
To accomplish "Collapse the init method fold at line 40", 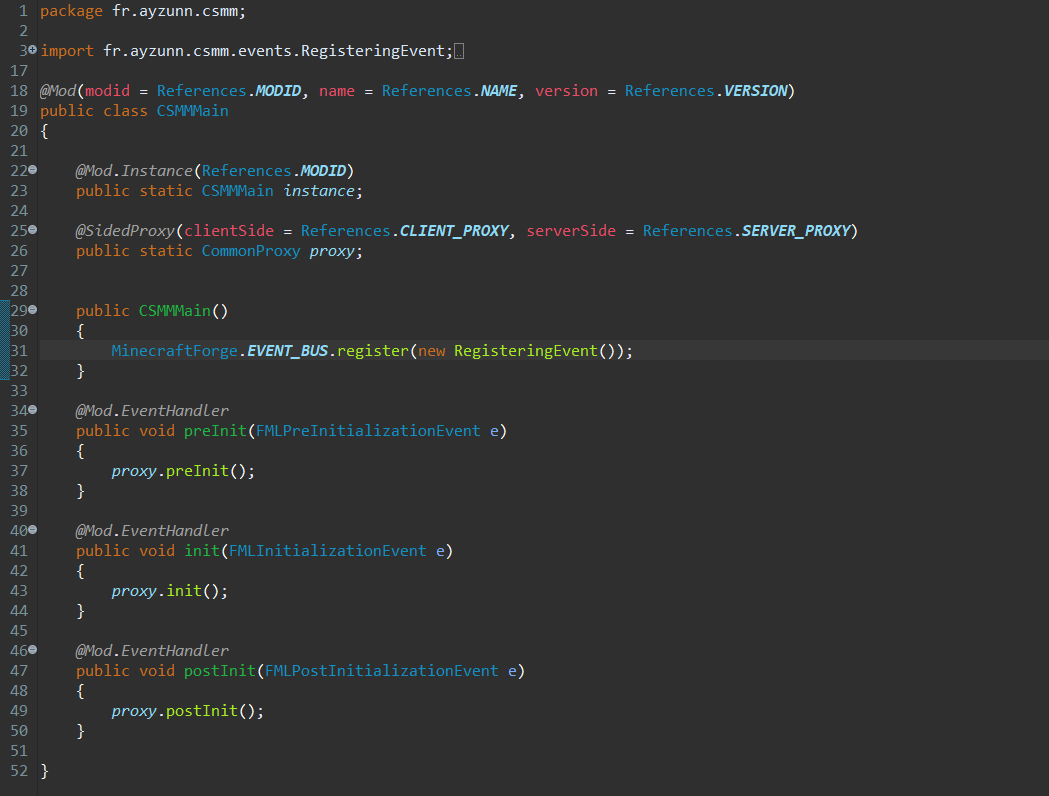I will point(33,530).
